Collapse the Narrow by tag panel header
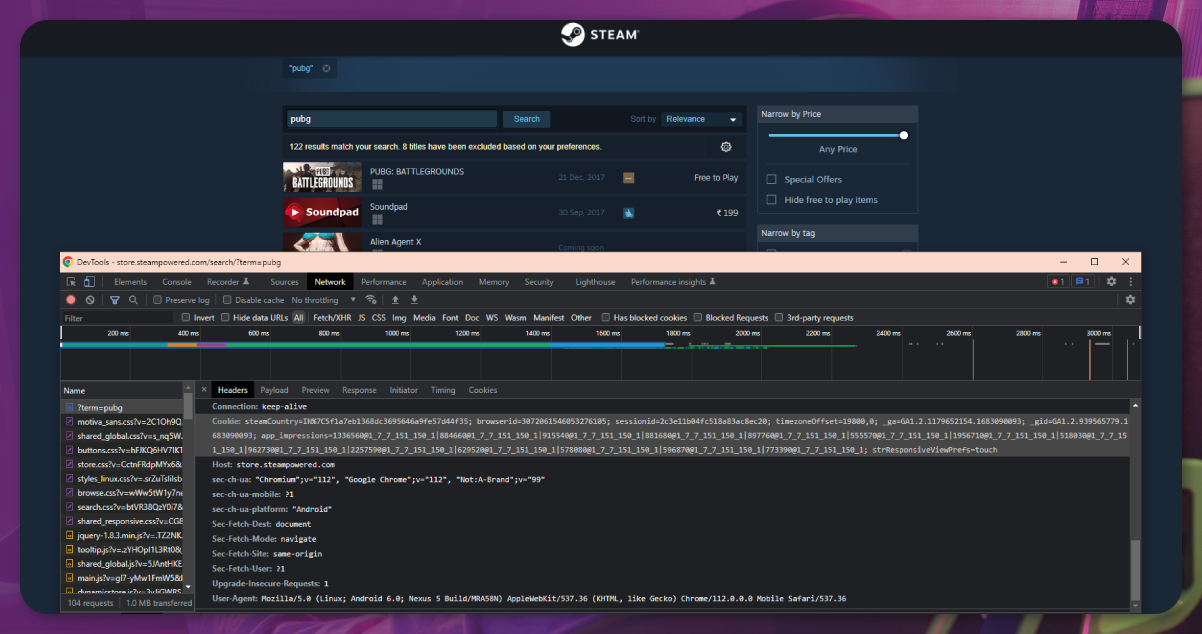1202x634 pixels. [x=837, y=233]
